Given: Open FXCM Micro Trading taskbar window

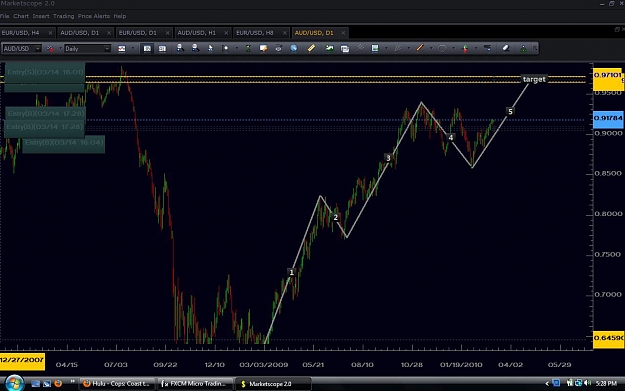Looking at the screenshot, I should (194, 384).
